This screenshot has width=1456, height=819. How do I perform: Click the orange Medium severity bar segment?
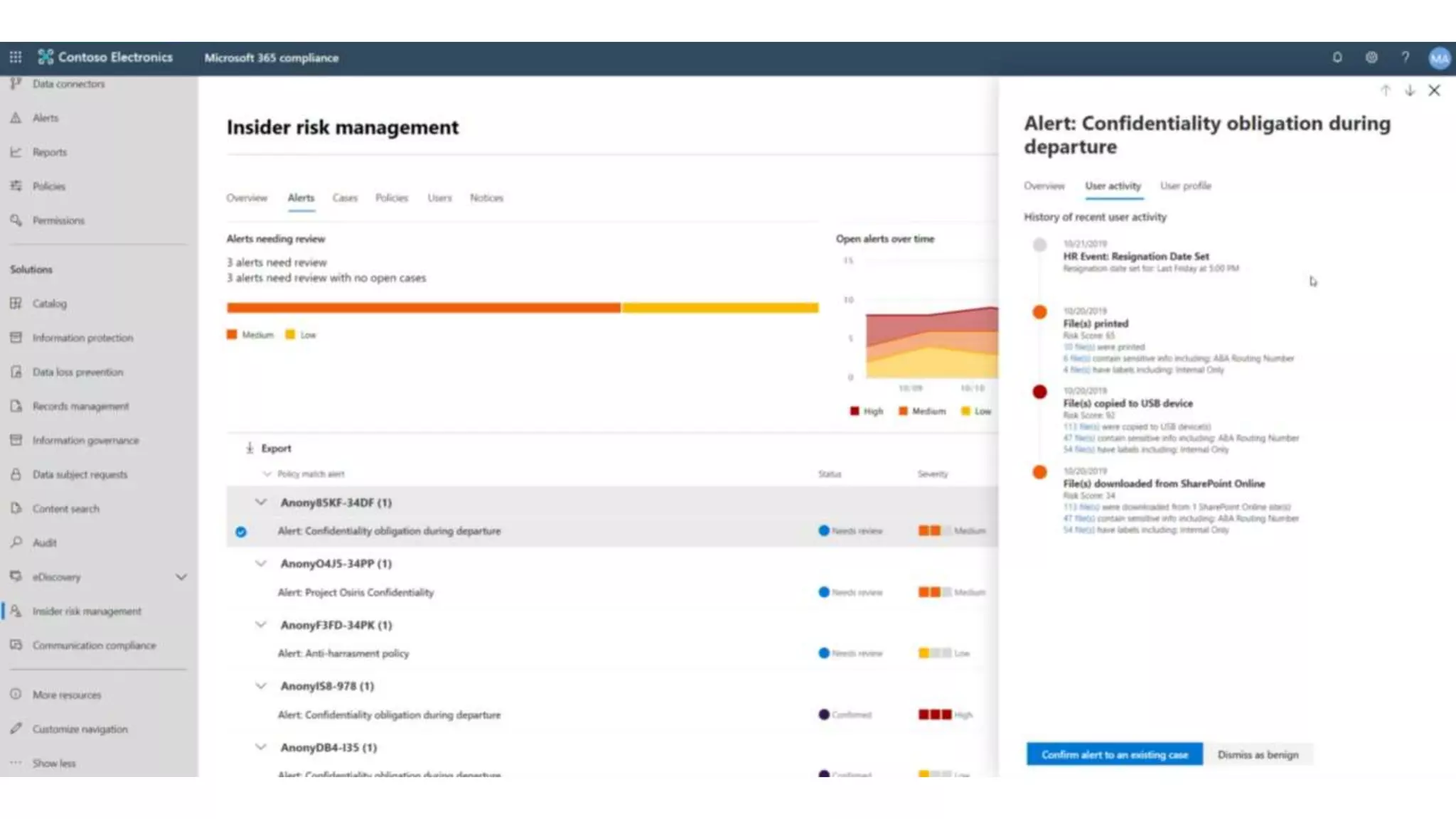423,308
